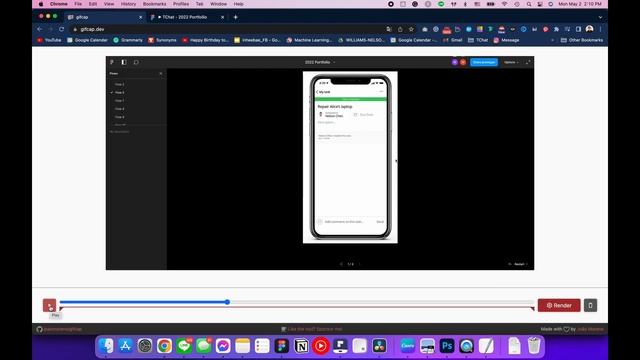
Task: Click the browser back arrow
Action: tap(40, 29)
